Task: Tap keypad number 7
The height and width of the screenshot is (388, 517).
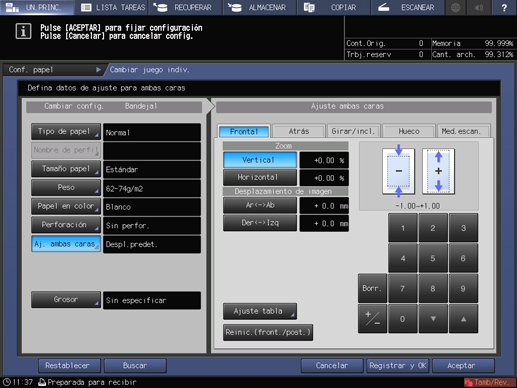Action: (x=403, y=288)
